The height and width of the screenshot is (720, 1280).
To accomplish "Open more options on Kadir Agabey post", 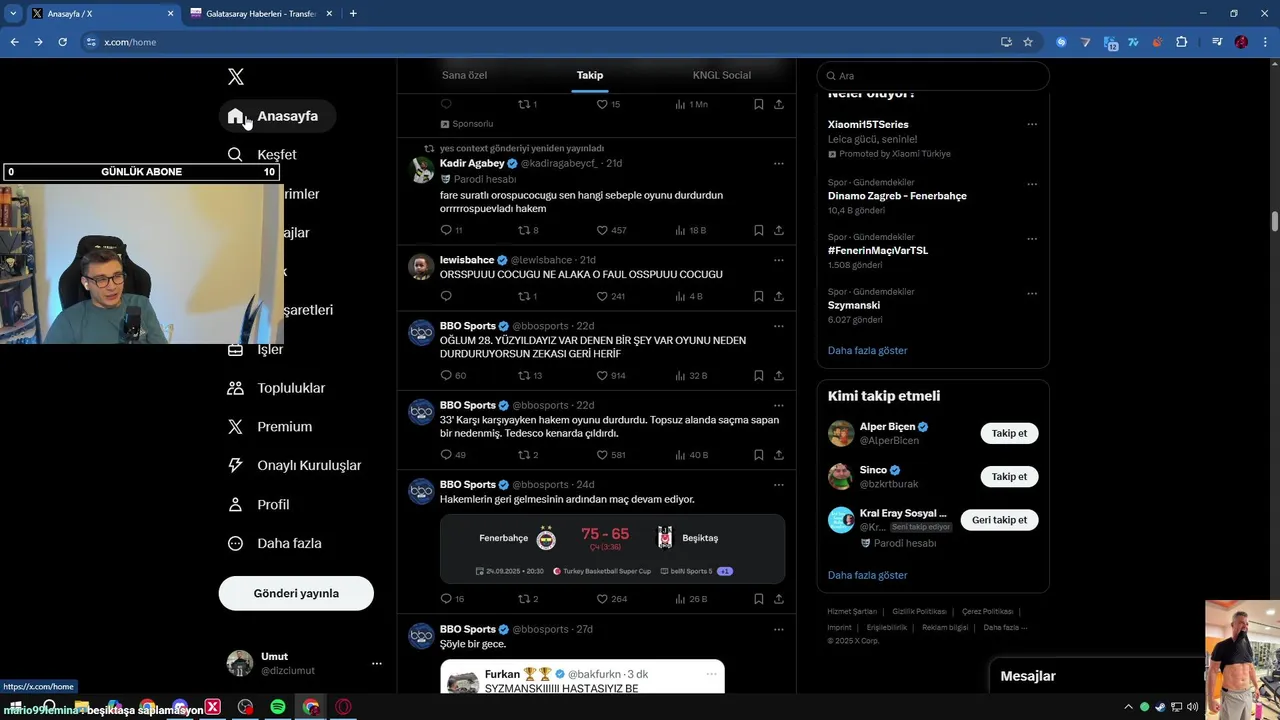I will 779,163.
